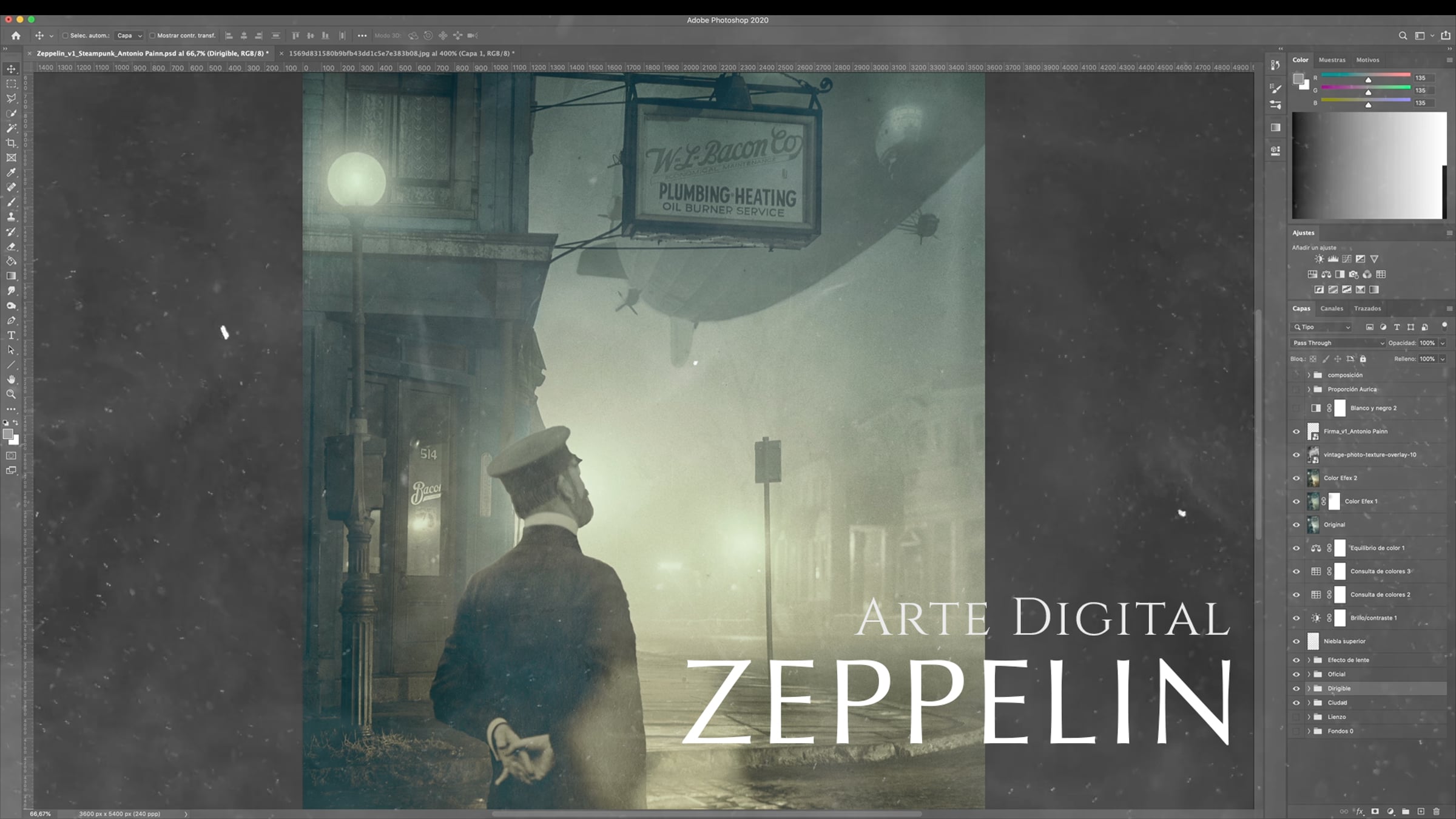Select the Eyedropper tool
Screen dimensions: 1456x819
coord(11,173)
